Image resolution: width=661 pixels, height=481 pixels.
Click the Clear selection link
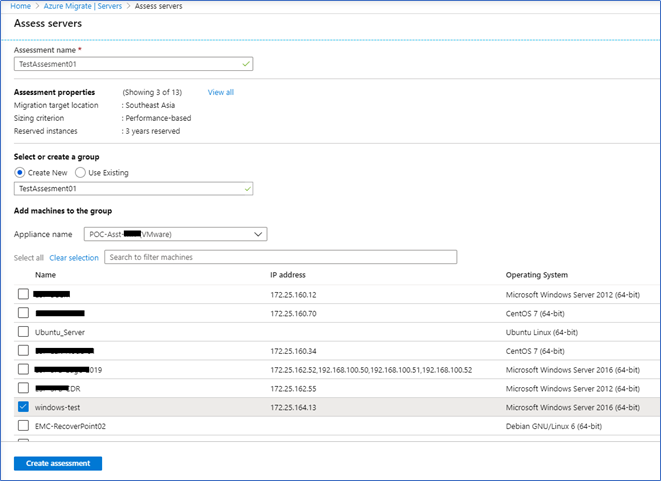pyautogui.click(x=74, y=258)
